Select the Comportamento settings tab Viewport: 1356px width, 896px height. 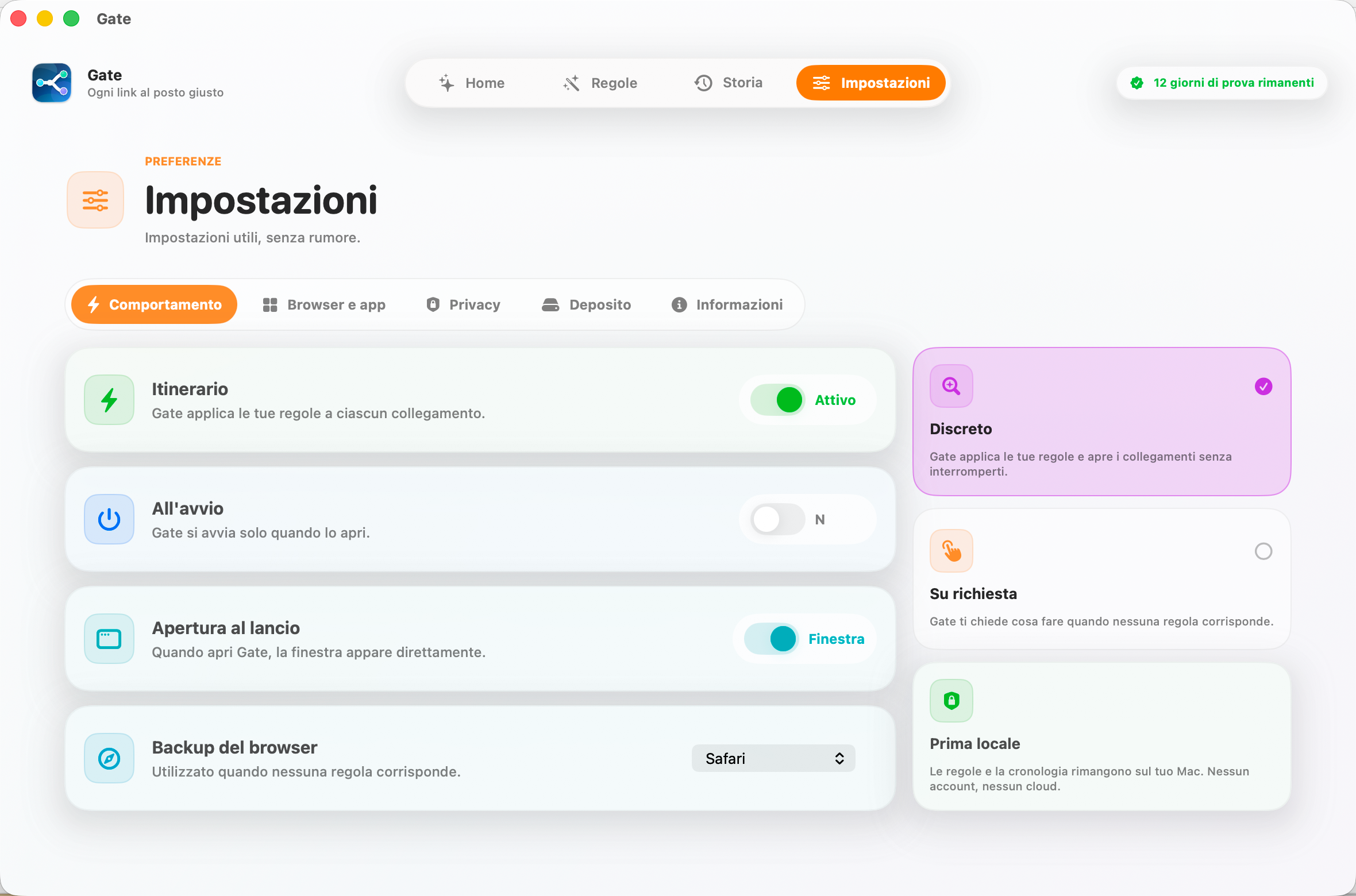[154, 304]
